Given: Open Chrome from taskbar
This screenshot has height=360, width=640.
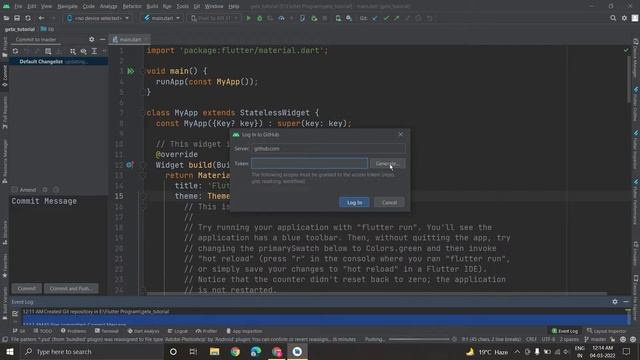Looking at the screenshot, I should tap(235, 351).
